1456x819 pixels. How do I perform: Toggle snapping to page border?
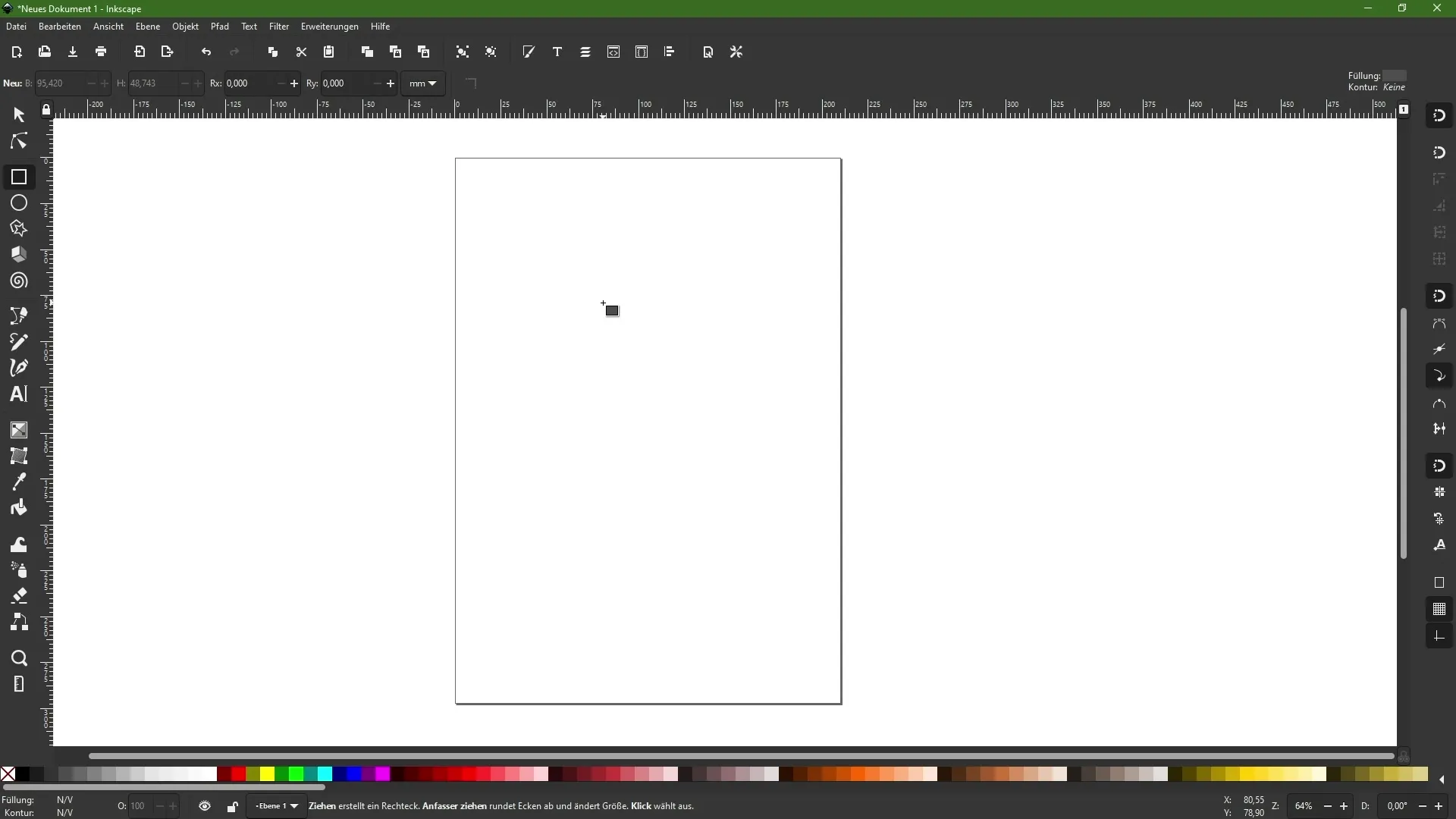point(1439,583)
